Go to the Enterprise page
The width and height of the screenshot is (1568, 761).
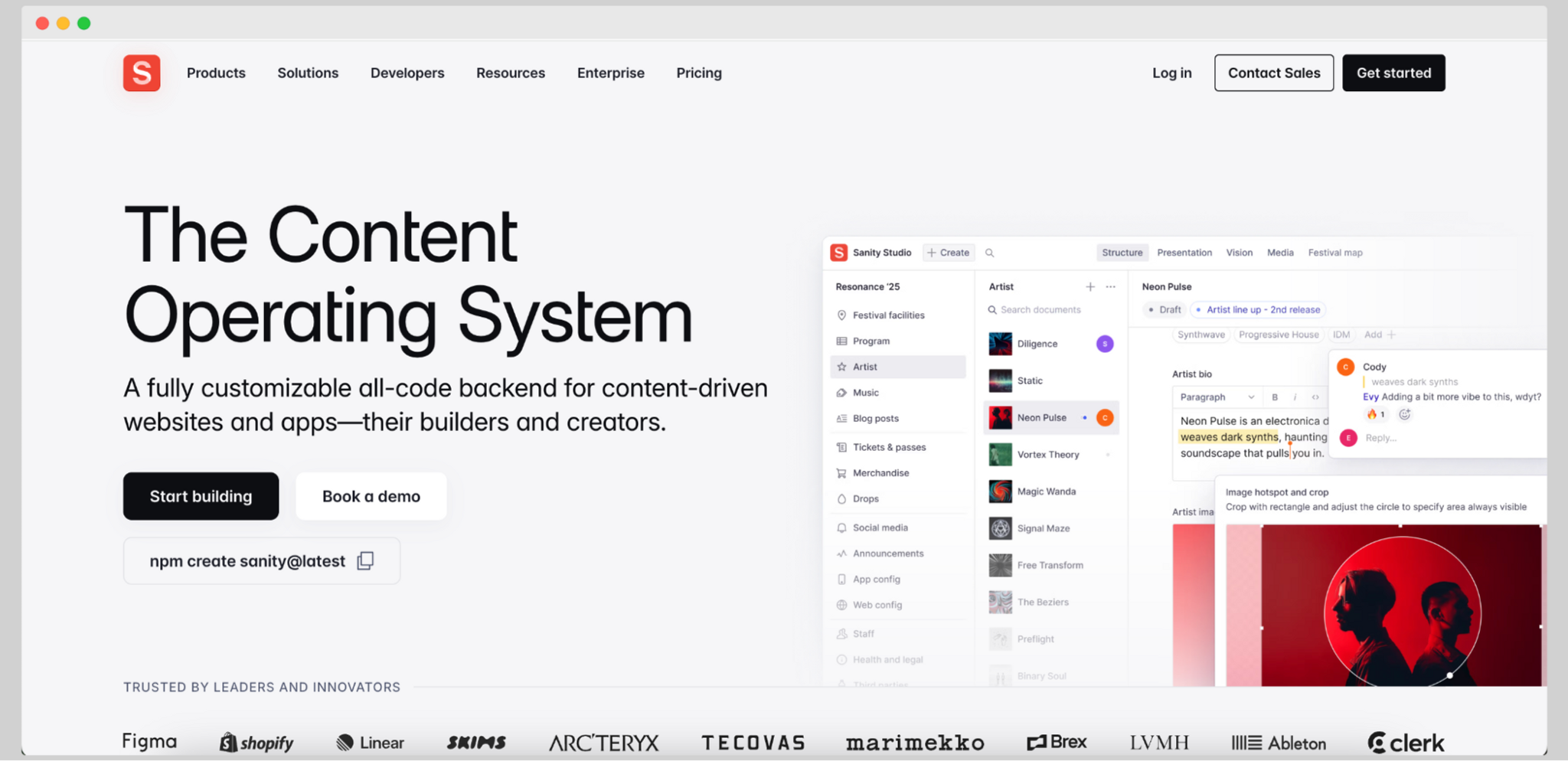pos(611,73)
